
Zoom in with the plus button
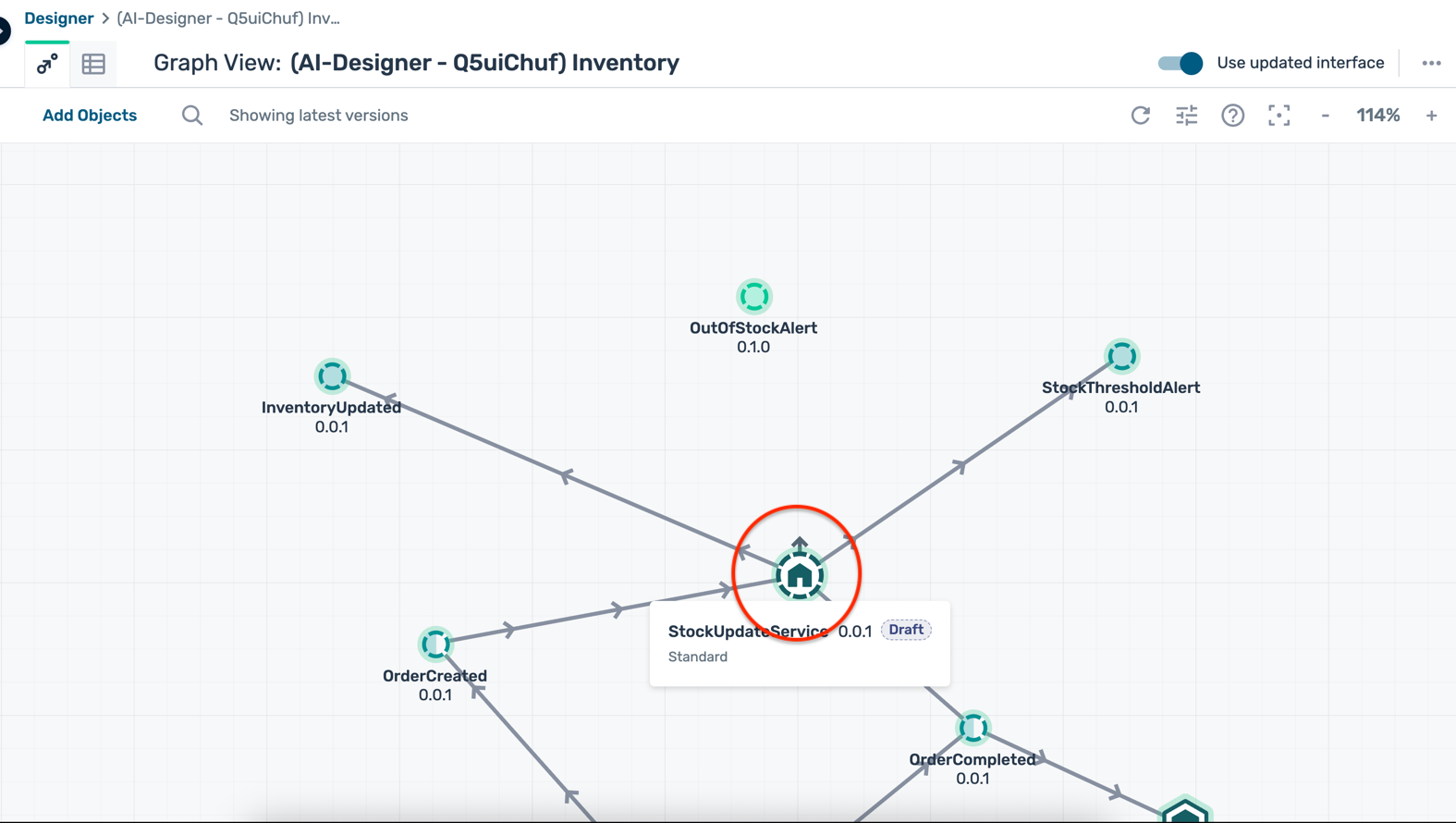pyautogui.click(x=1431, y=116)
